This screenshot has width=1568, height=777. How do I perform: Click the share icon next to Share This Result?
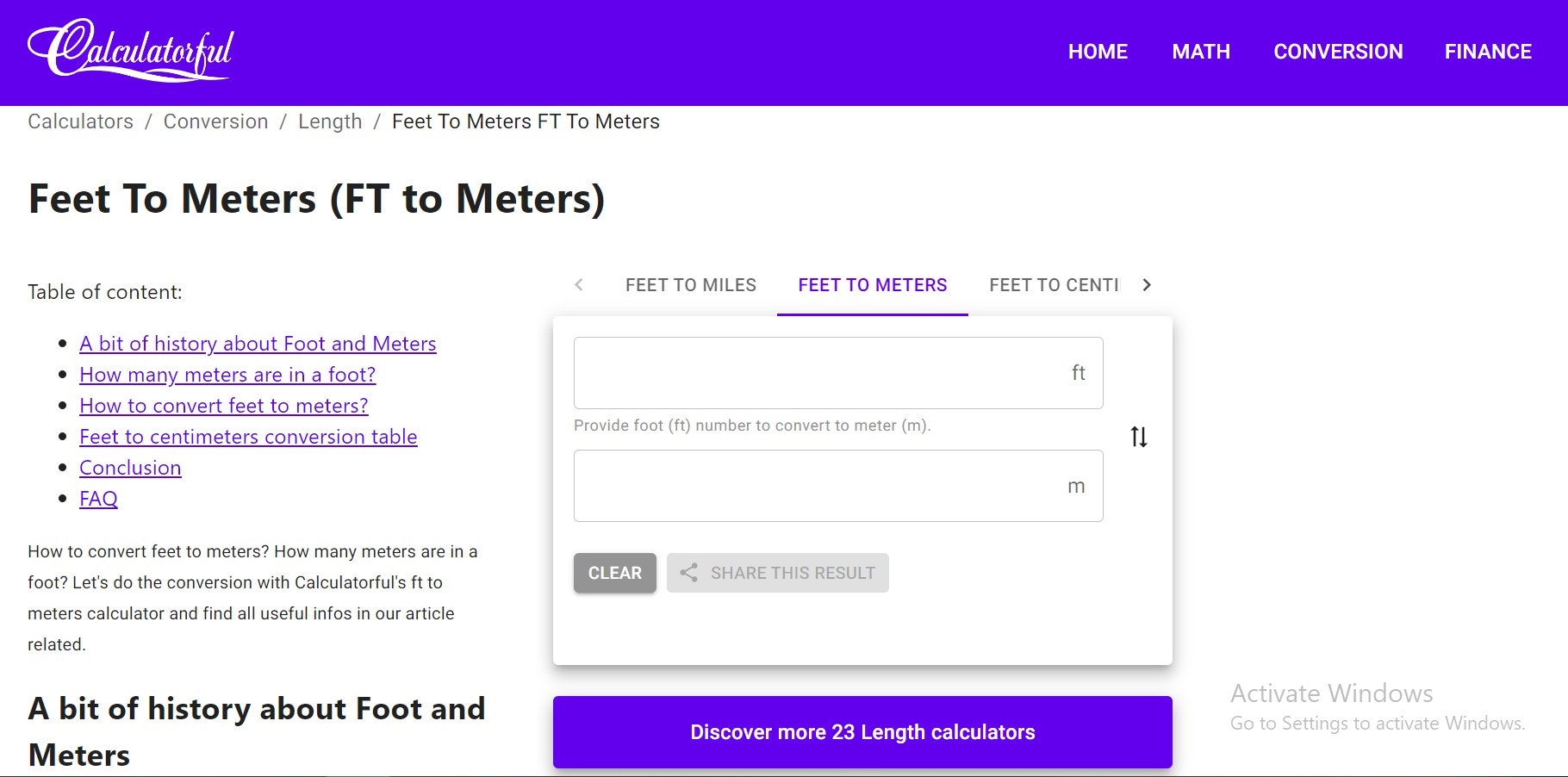click(689, 572)
